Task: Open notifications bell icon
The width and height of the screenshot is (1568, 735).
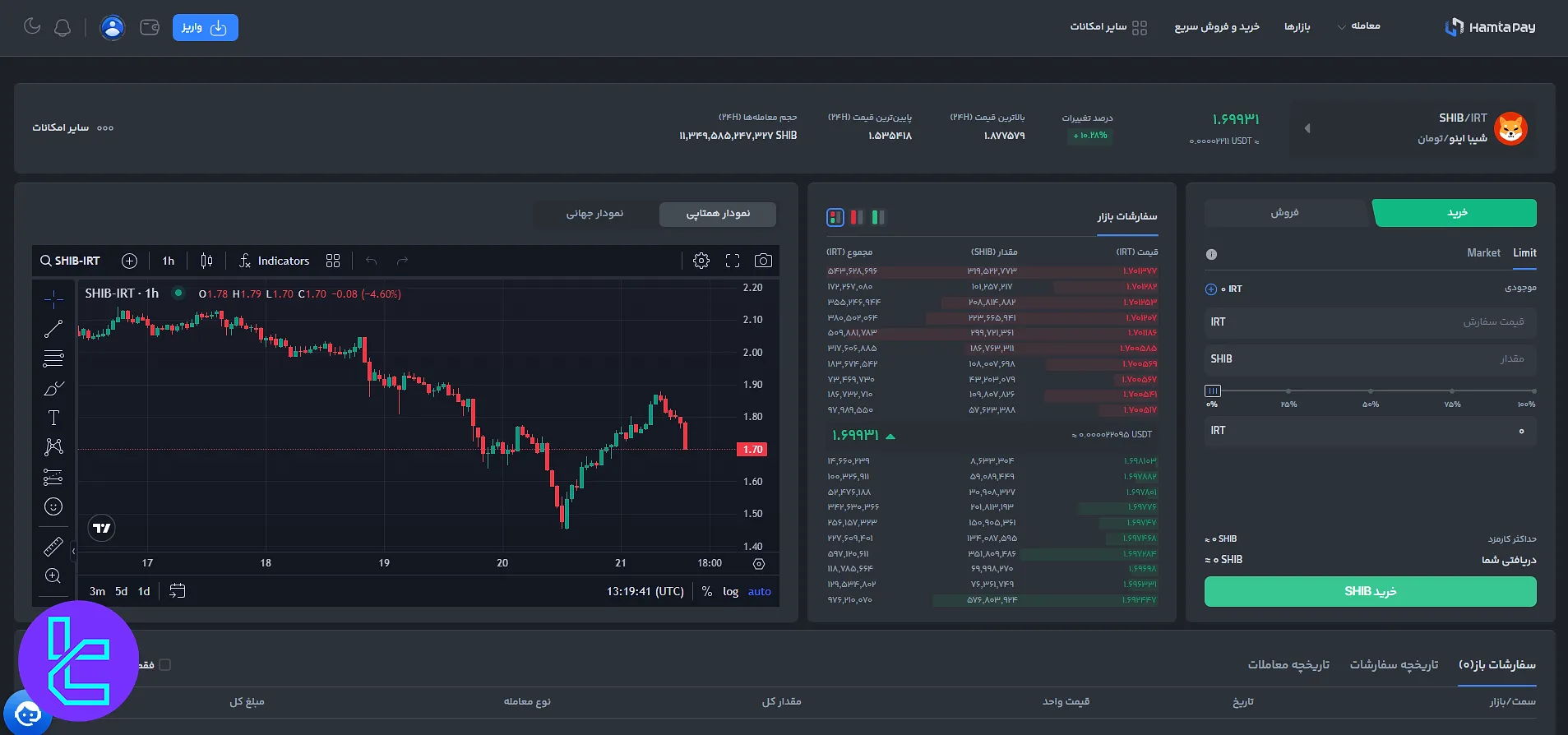Action: [62, 27]
